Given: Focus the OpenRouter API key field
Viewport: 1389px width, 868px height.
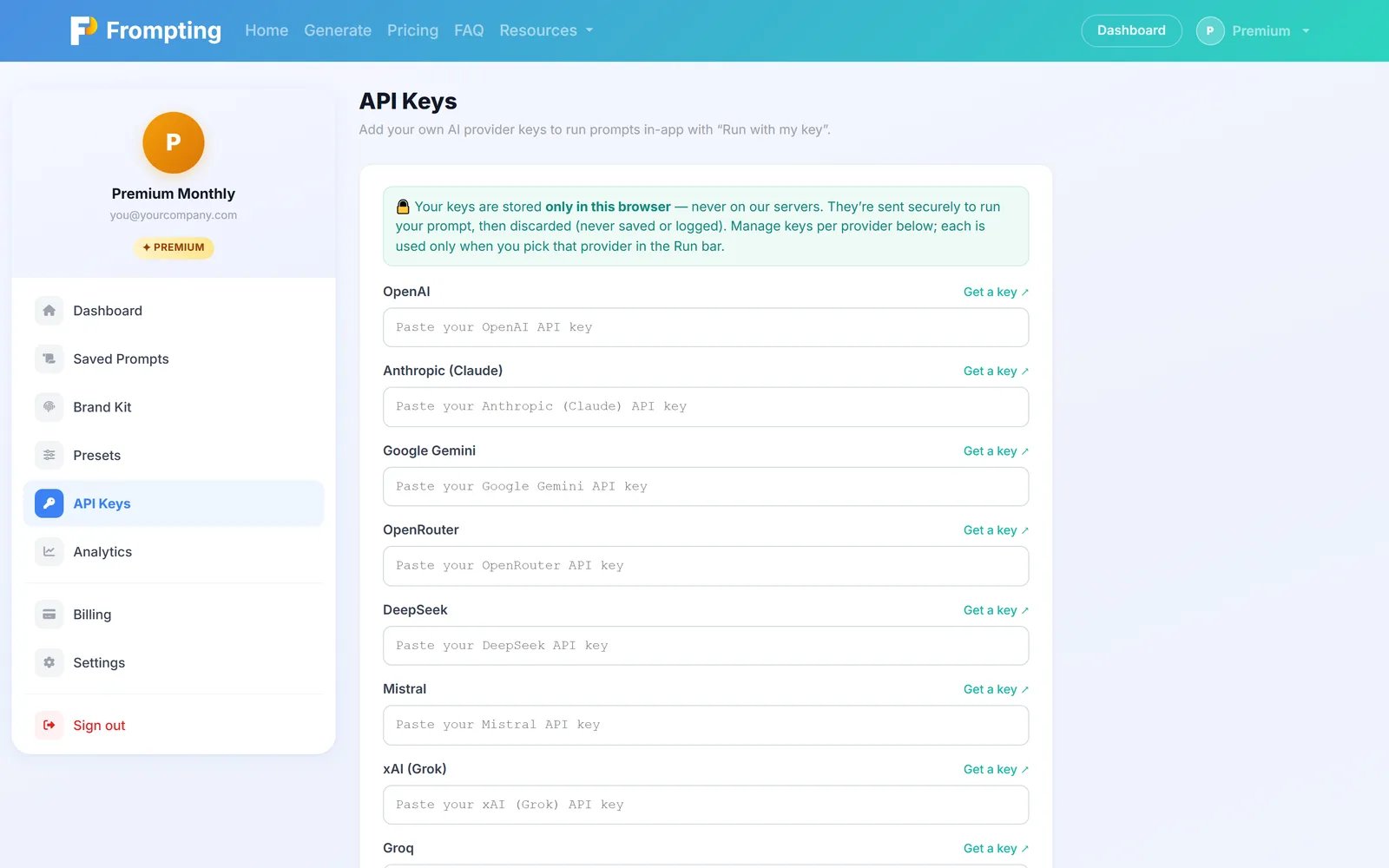Looking at the screenshot, I should (x=706, y=566).
